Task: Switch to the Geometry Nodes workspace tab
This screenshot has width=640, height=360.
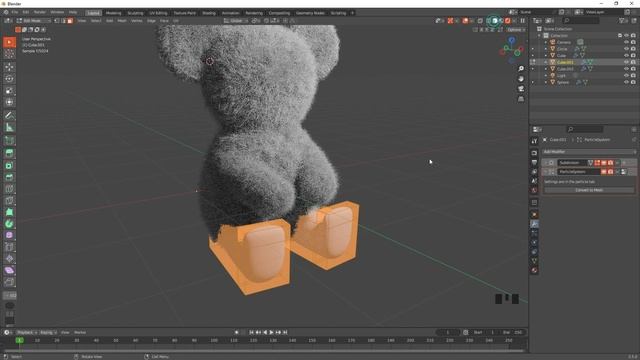Action: point(310,13)
